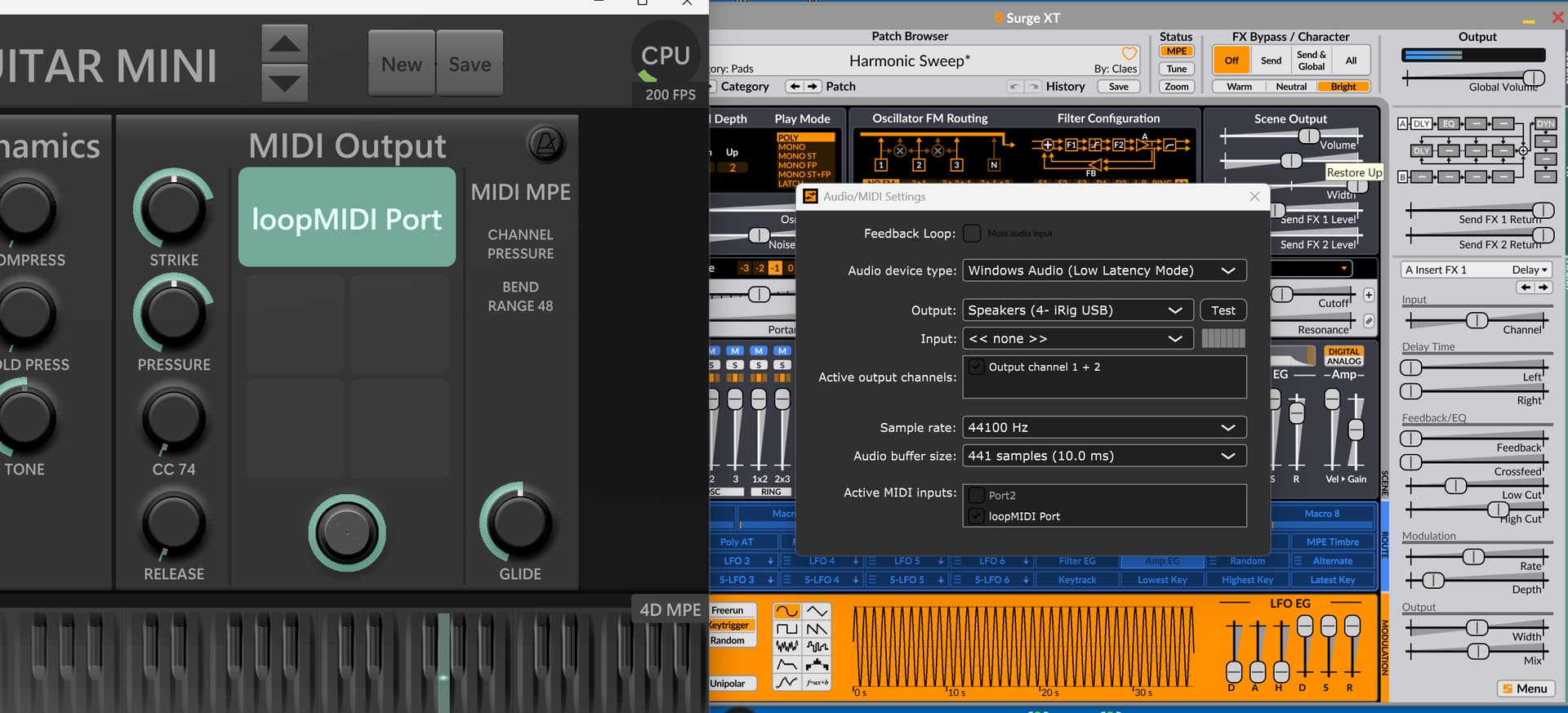Click the Zoom status button
The image size is (1568, 713).
point(1176,87)
